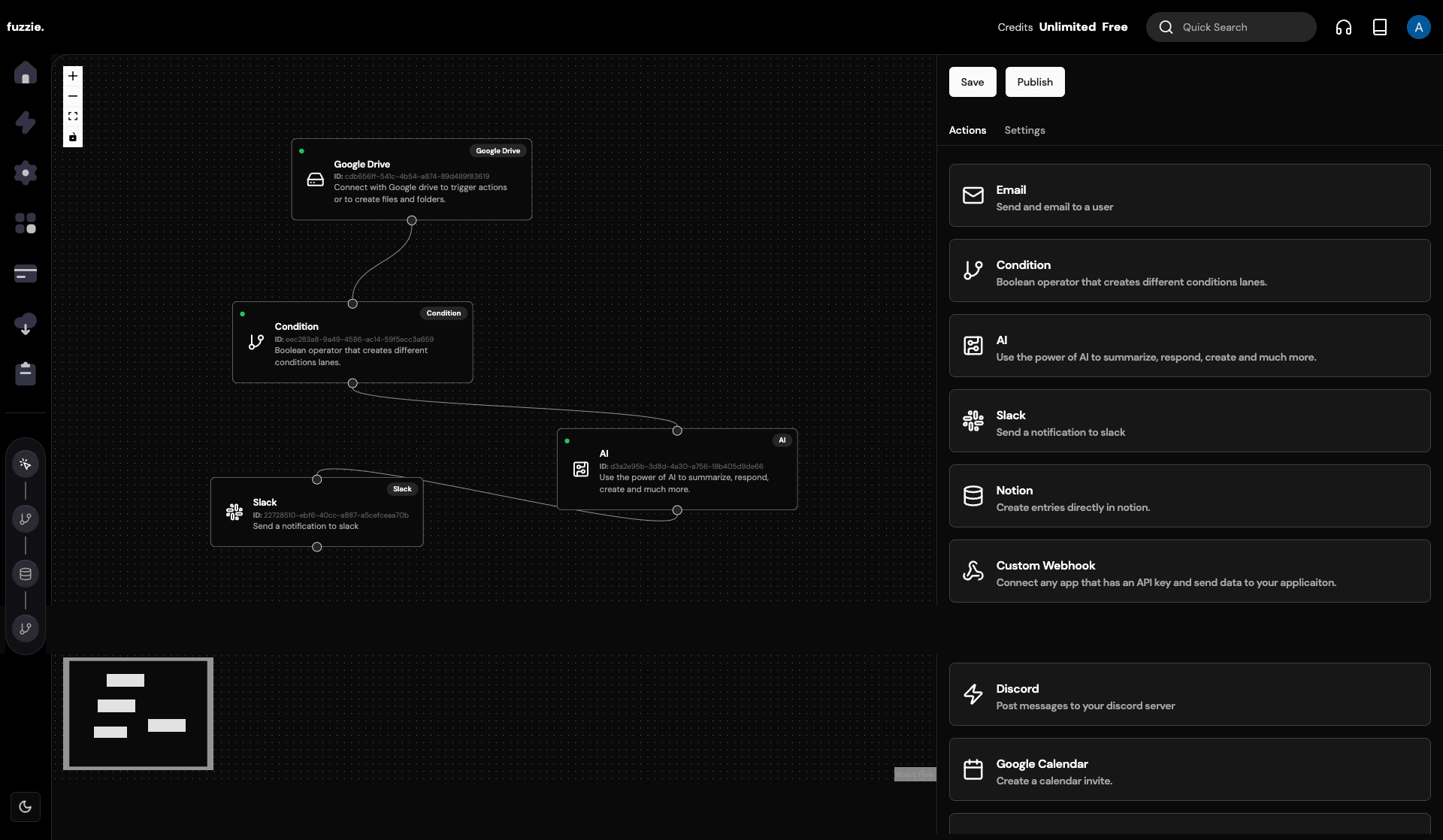This screenshot has width=1443, height=840.
Task: Publish the workflow
Action: tap(1035, 82)
